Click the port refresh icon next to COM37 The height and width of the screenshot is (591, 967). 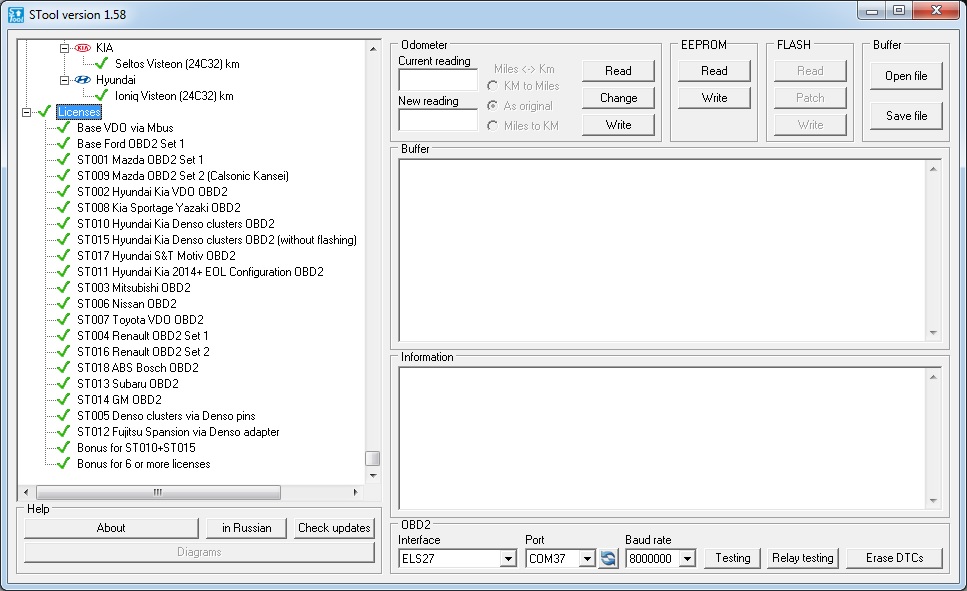tap(608, 558)
